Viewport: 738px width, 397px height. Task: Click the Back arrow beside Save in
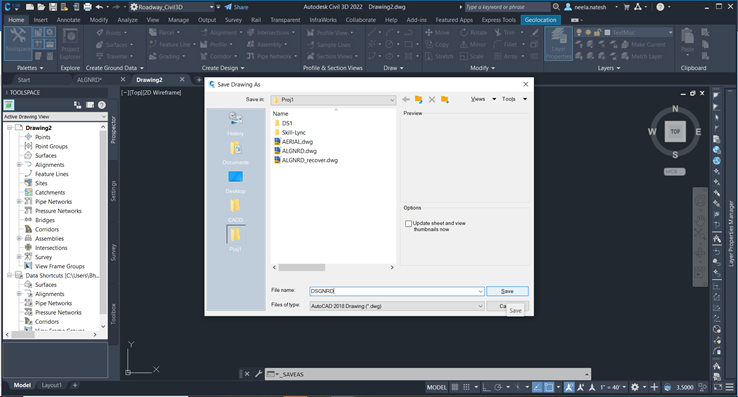click(406, 99)
